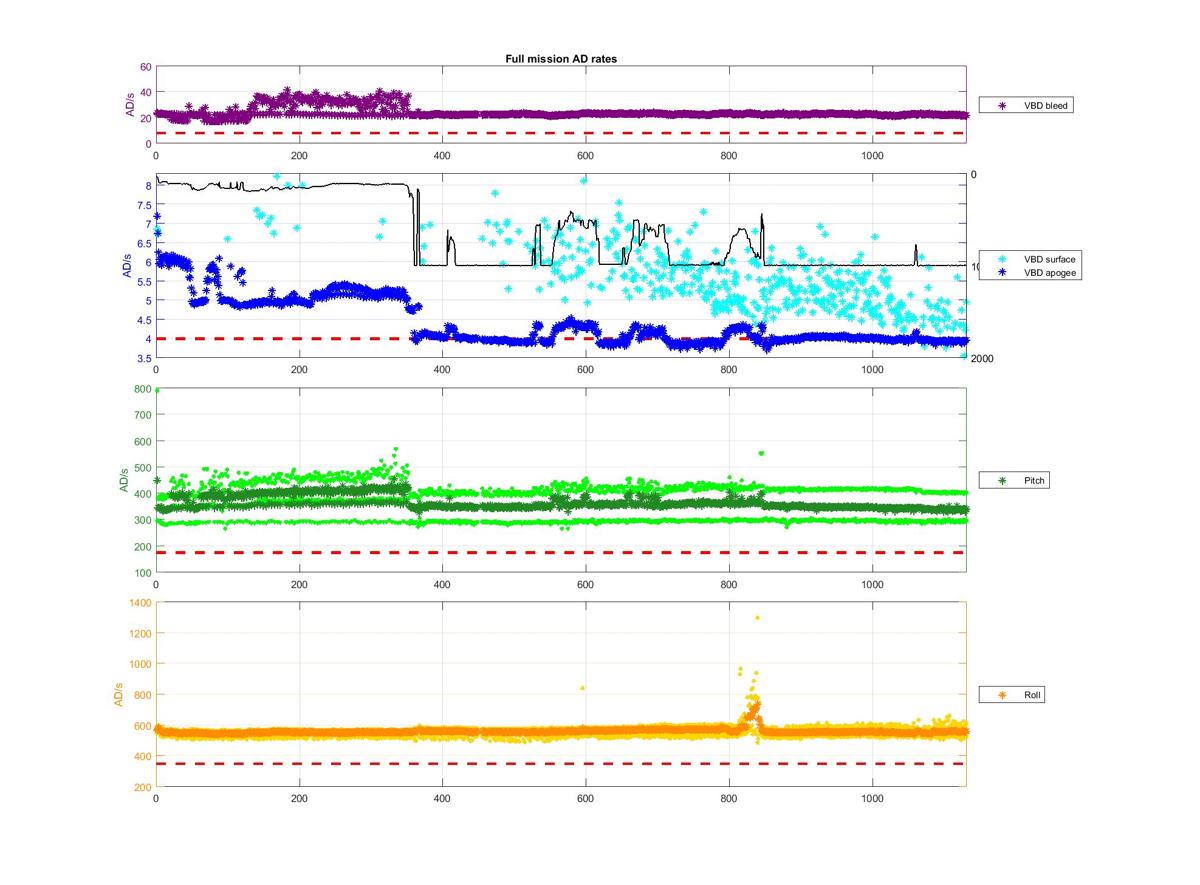Click the orange AD/s label of roll plot
1200x885 pixels.
pos(118,694)
